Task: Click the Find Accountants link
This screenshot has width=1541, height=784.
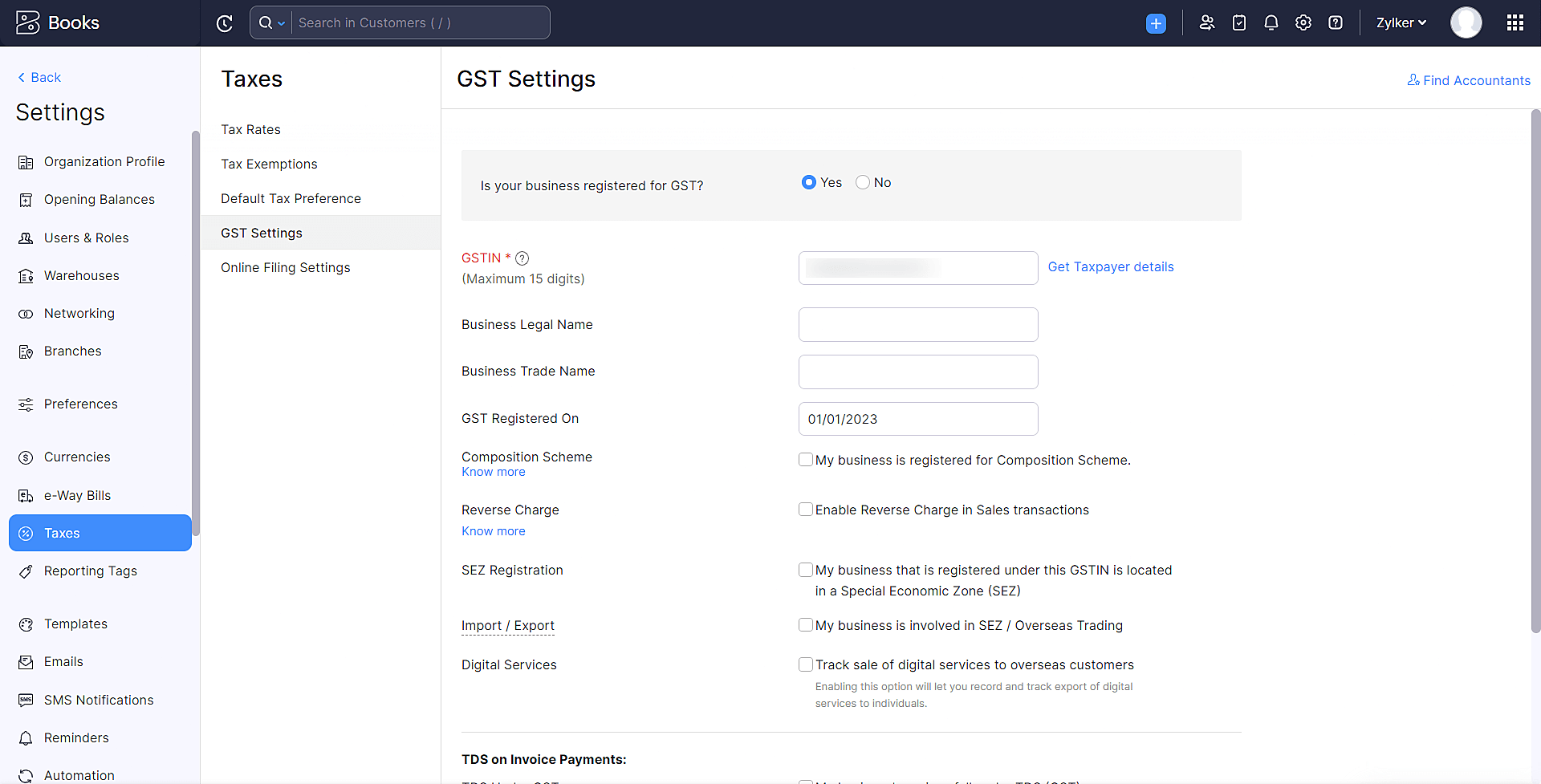Action: pyautogui.click(x=1468, y=80)
